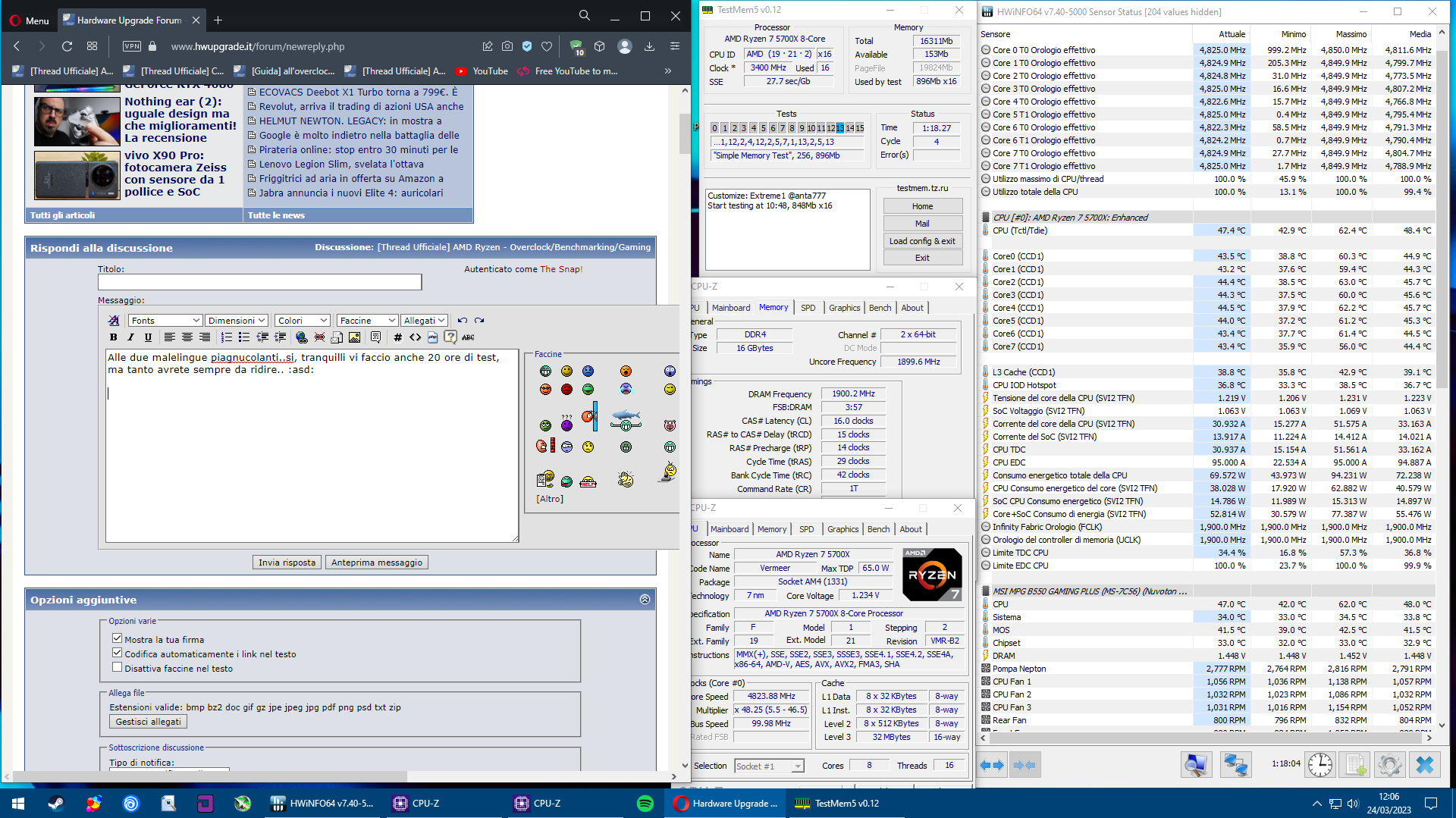This screenshot has height=818, width=1456.
Task: Open 'Tutte le news' link
Action: [276, 215]
